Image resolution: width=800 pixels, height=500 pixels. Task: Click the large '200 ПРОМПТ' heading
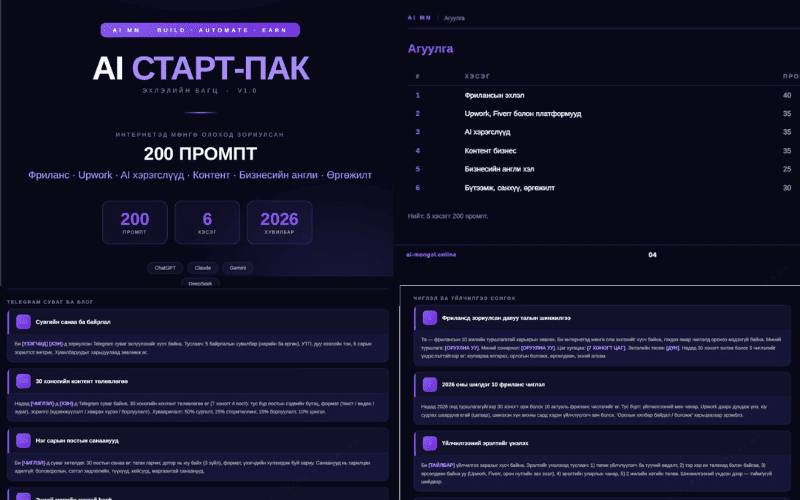(200, 154)
